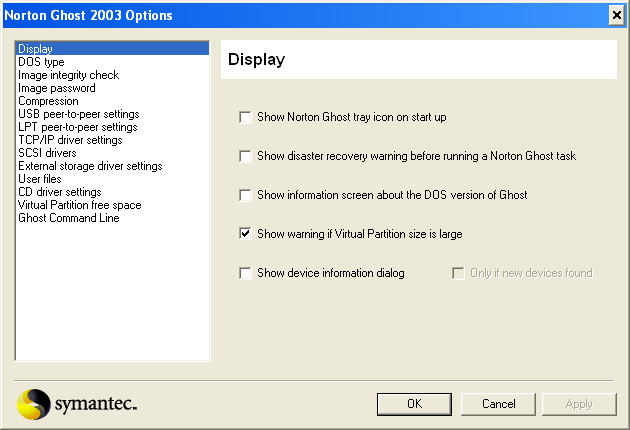Click the Symantec logo icon
Image resolution: width=630 pixels, height=430 pixels.
35,403
